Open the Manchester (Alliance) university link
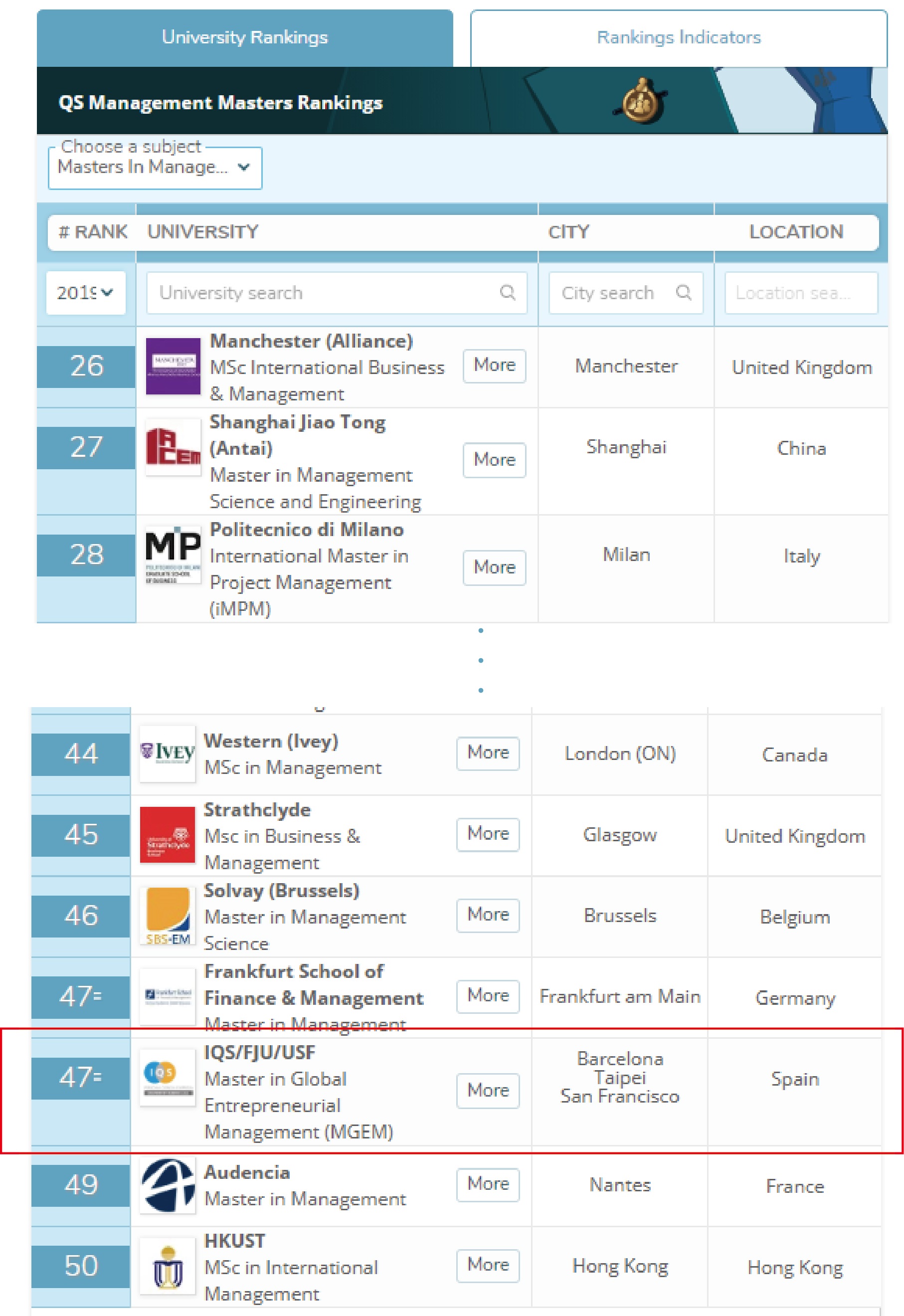Viewport: 904px width, 1316px height. tap(312, 342)
